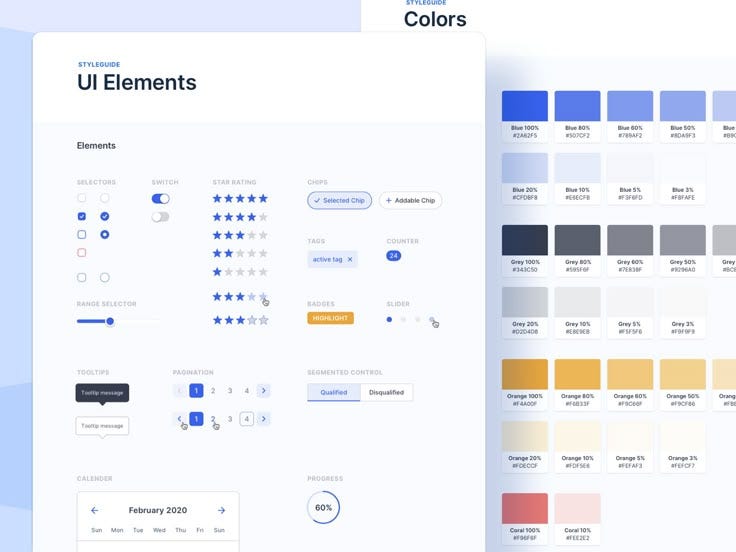This screenshot has height=552, width=736.
Task: Click first star in the five-star rating row
Action: [217, 199]
